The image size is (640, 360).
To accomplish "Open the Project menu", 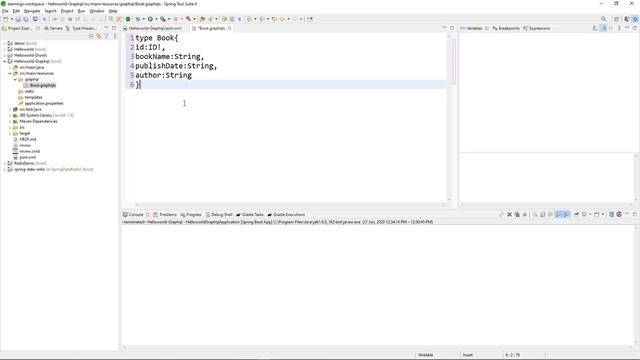I will click(x=67, y=11).
